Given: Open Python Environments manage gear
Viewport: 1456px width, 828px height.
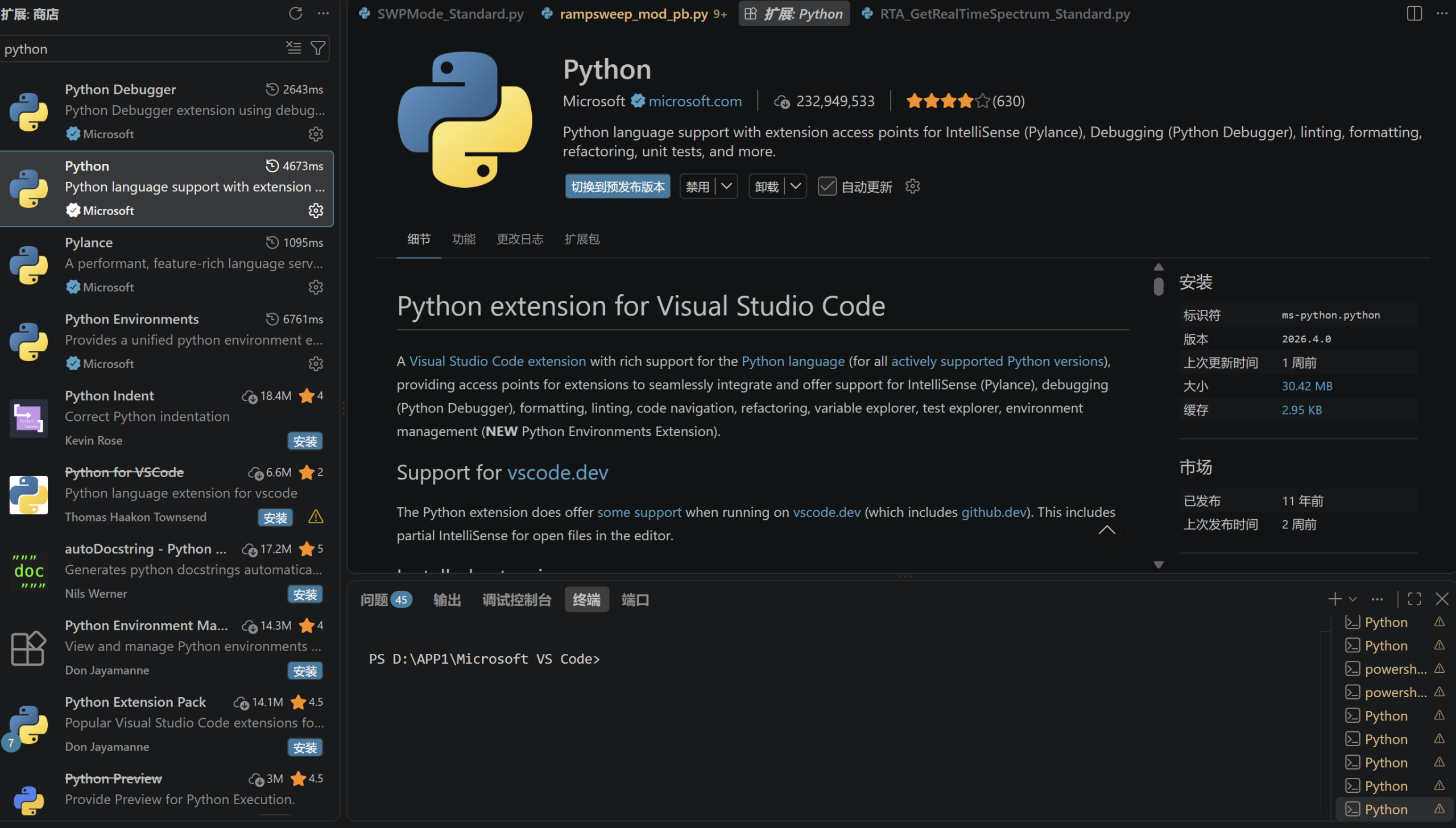Looking at the screenshot, I should pos(316,364).
